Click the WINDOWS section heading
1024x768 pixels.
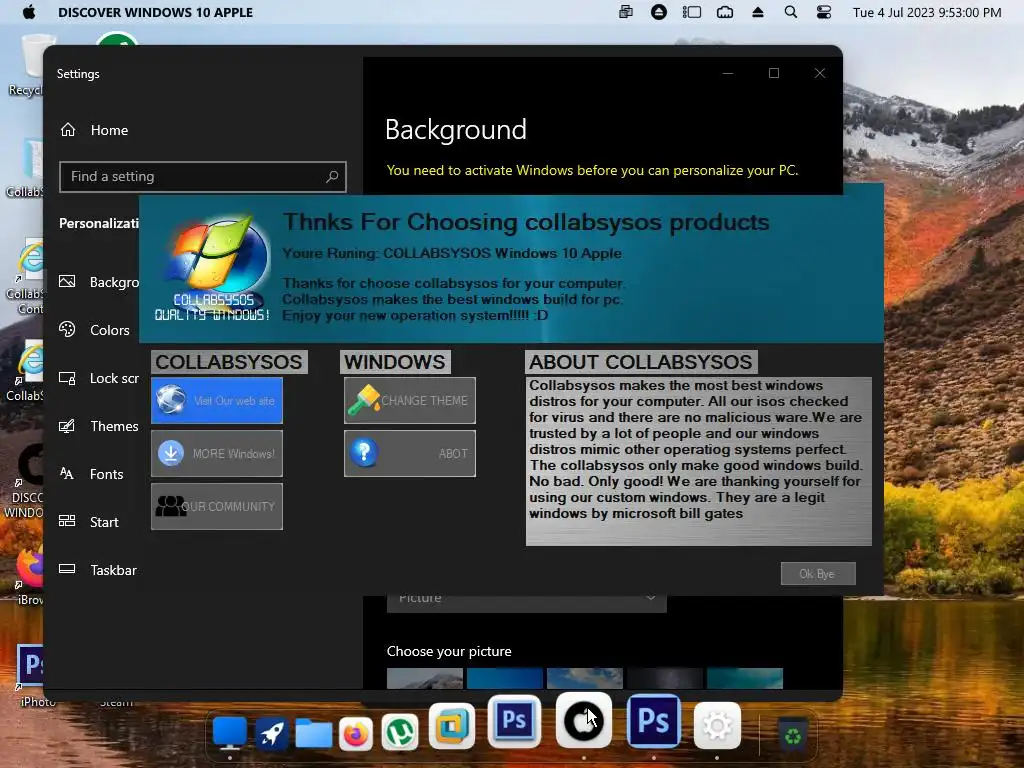394,362
